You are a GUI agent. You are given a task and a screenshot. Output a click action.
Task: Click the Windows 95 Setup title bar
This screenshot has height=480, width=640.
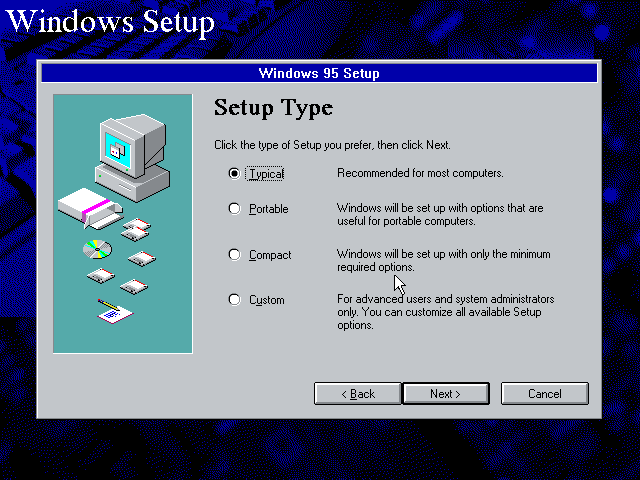[319, 73]
